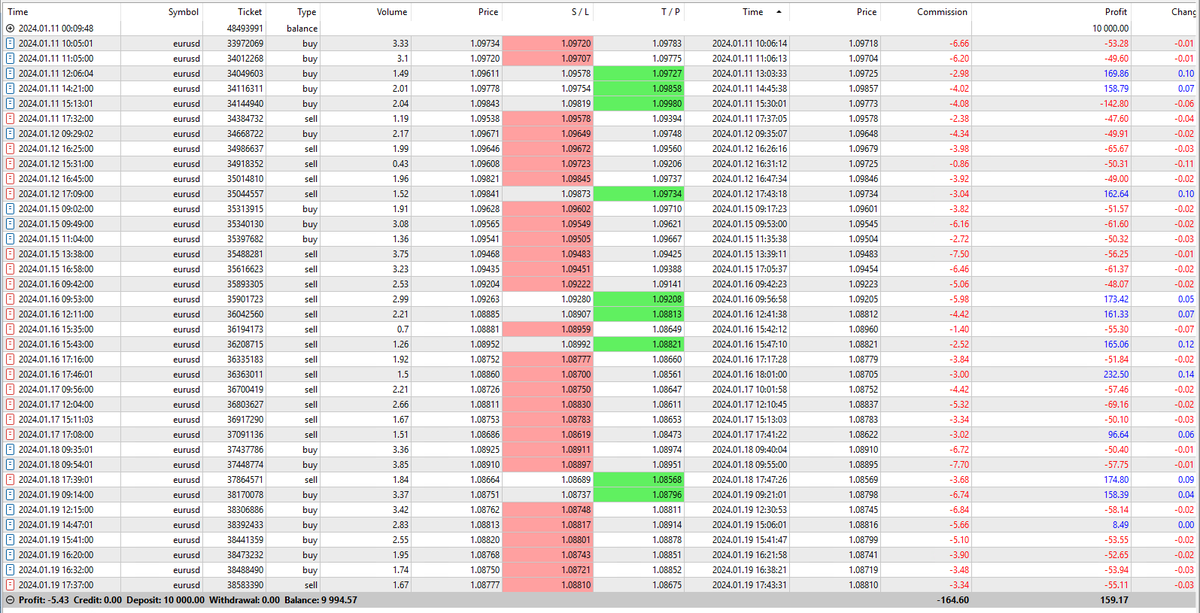This screenshot has height=613, width=1200.
Task: Sort by the Commission column header
Action: pos(942,12)
